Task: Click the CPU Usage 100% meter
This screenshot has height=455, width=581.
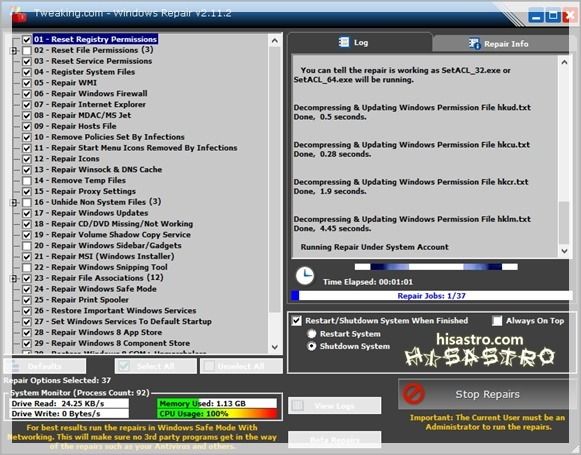Action: 217,414
